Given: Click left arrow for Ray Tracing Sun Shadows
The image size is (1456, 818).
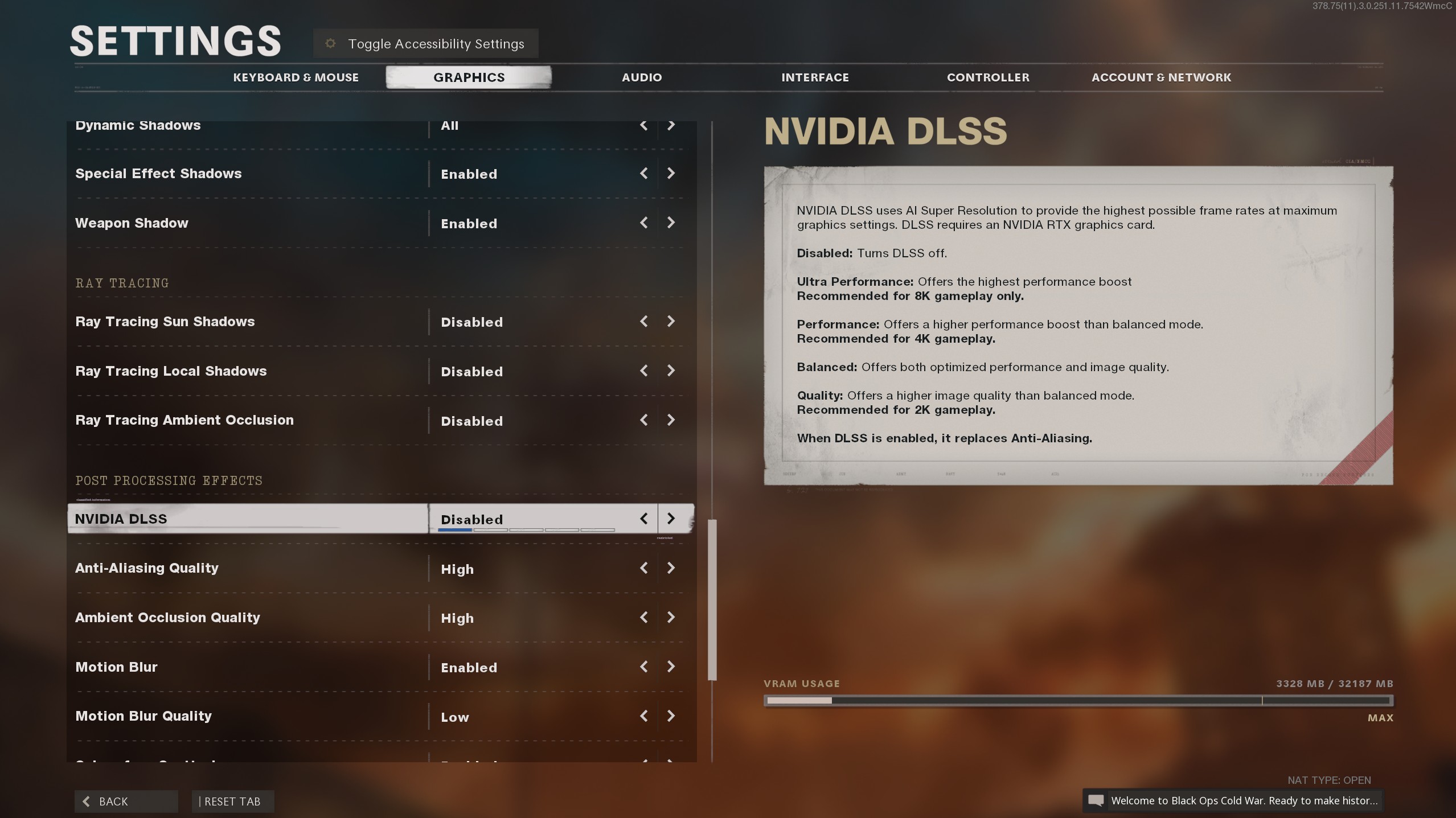Looking at the screenshot, I should [643, 321].
